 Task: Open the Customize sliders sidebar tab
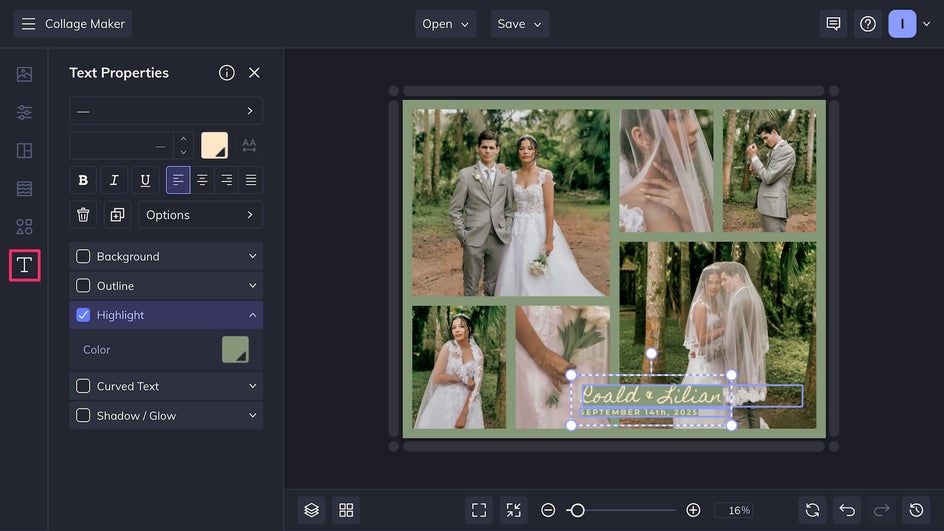coord(25,112)
